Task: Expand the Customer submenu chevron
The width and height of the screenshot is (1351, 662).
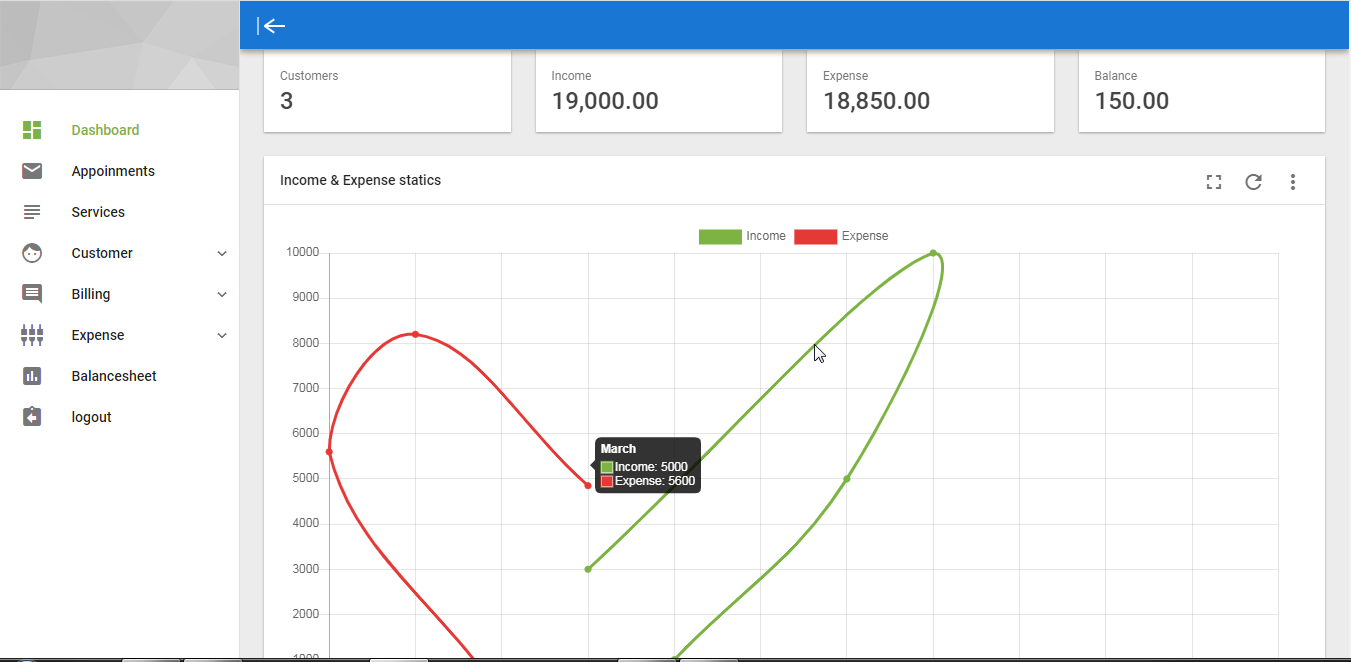Action: coord(222,254)
